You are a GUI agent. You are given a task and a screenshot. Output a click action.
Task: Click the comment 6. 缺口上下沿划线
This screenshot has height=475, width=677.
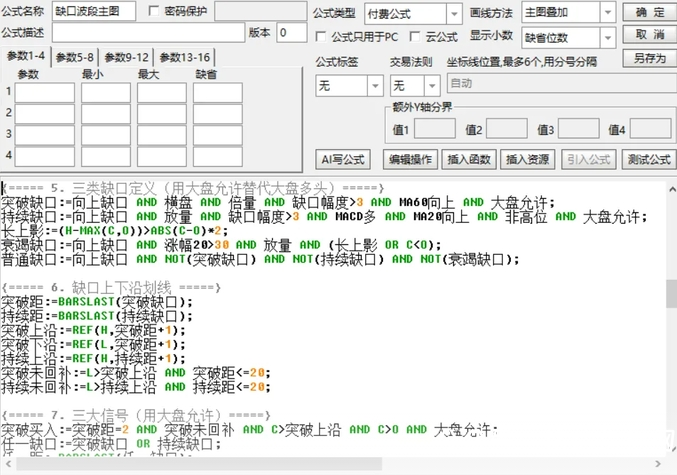tap(111, 287)
